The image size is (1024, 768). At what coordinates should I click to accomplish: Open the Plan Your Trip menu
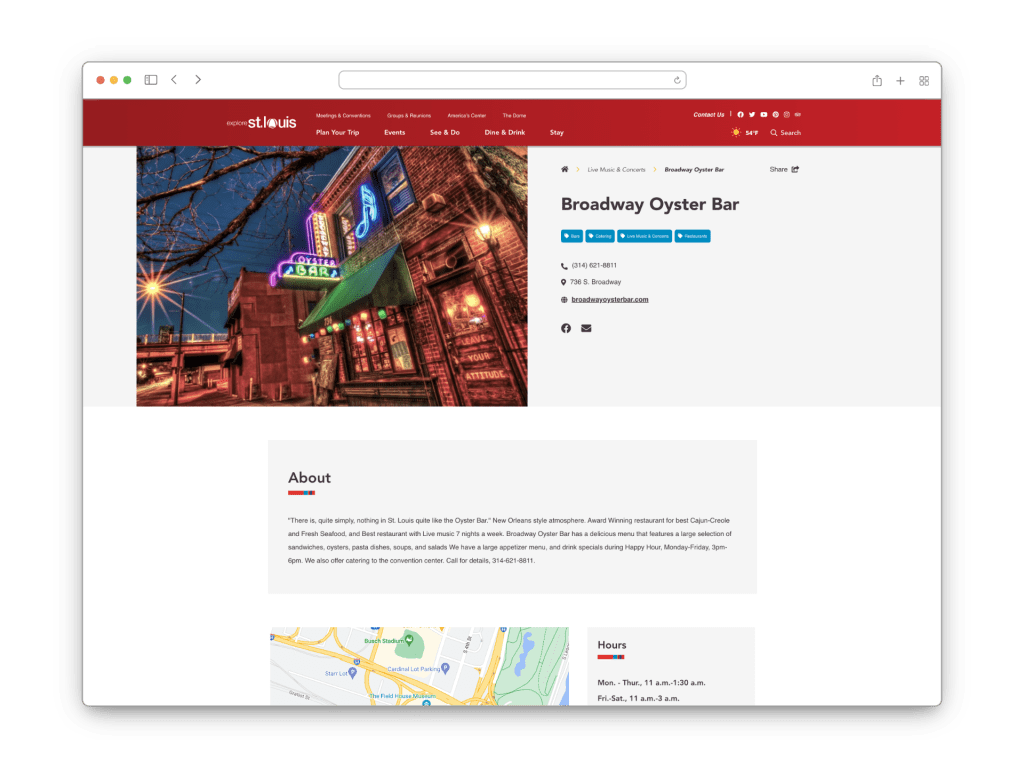pyautogui.click(x=337, y=132)
